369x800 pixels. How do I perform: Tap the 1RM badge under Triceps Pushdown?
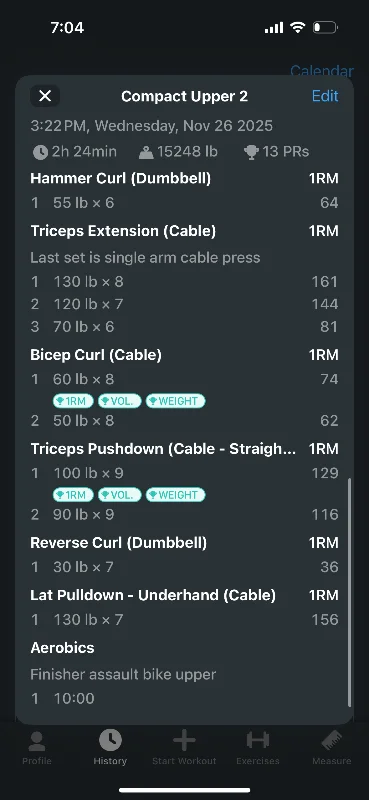click(x=73, y=495)
